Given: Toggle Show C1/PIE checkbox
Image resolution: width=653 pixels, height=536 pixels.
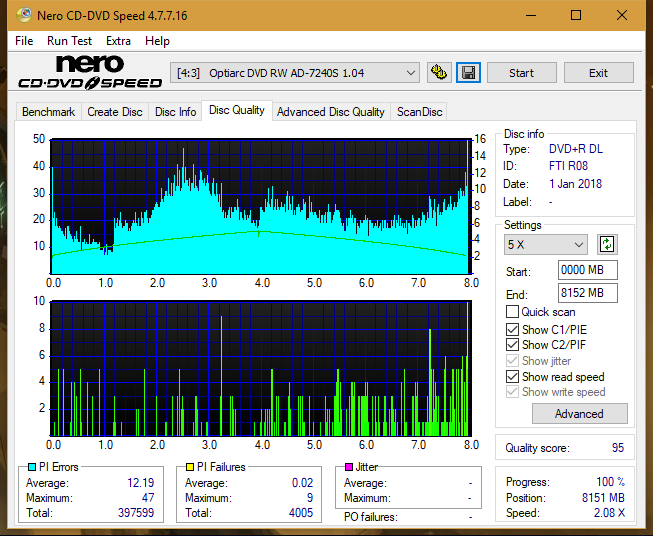Looking at the screenshot, I should (512, 330).
